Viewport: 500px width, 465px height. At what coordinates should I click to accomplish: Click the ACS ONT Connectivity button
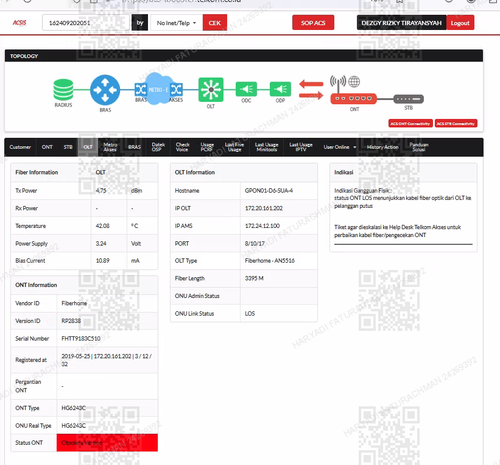[x=410, y=123]
